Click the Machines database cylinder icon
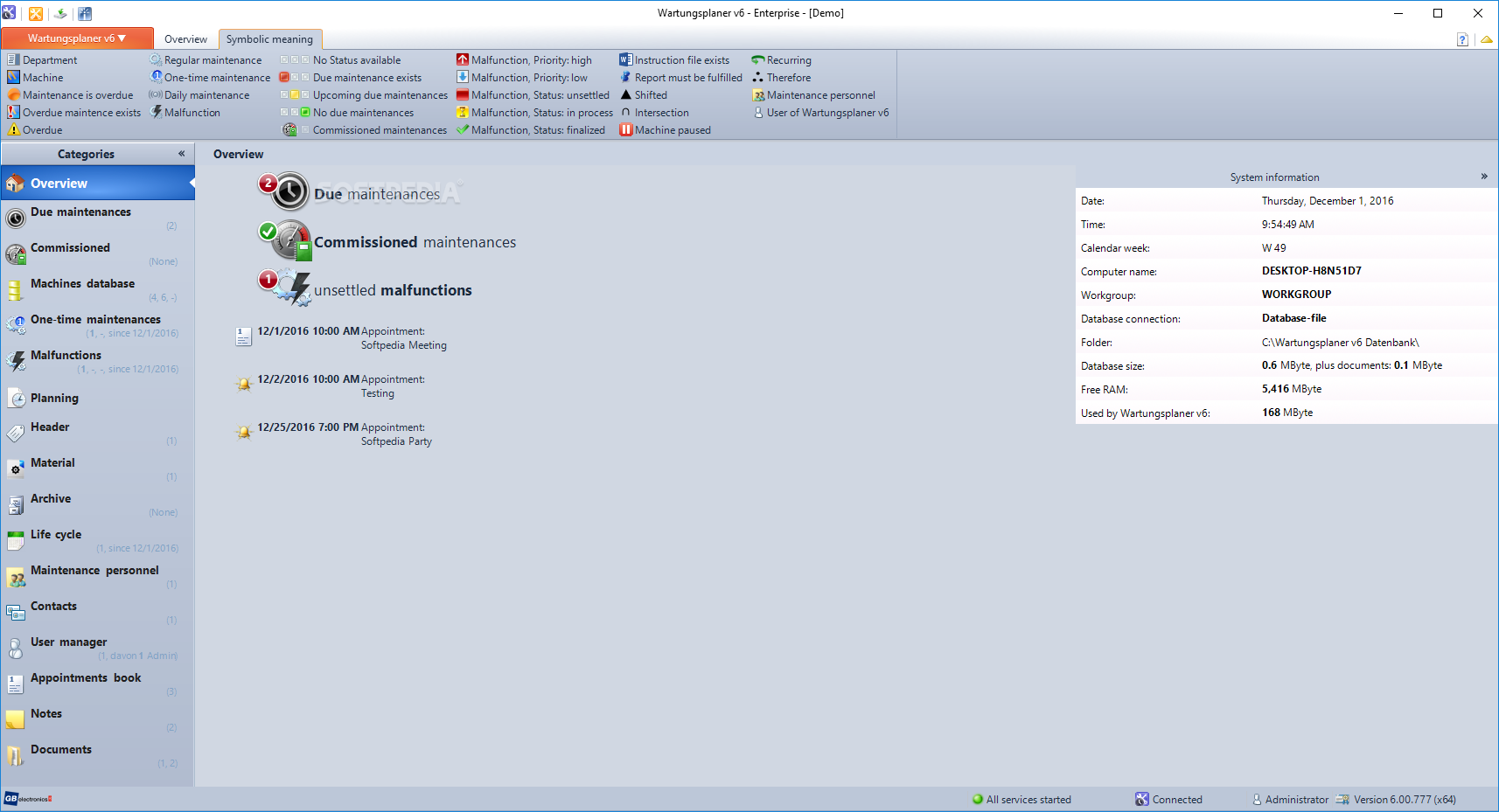 (16, 289)
